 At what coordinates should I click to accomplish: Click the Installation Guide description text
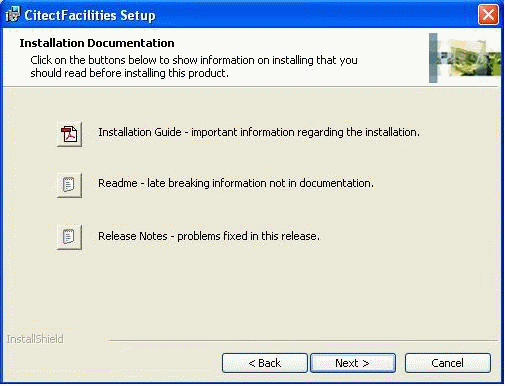(x=259, y=132)
